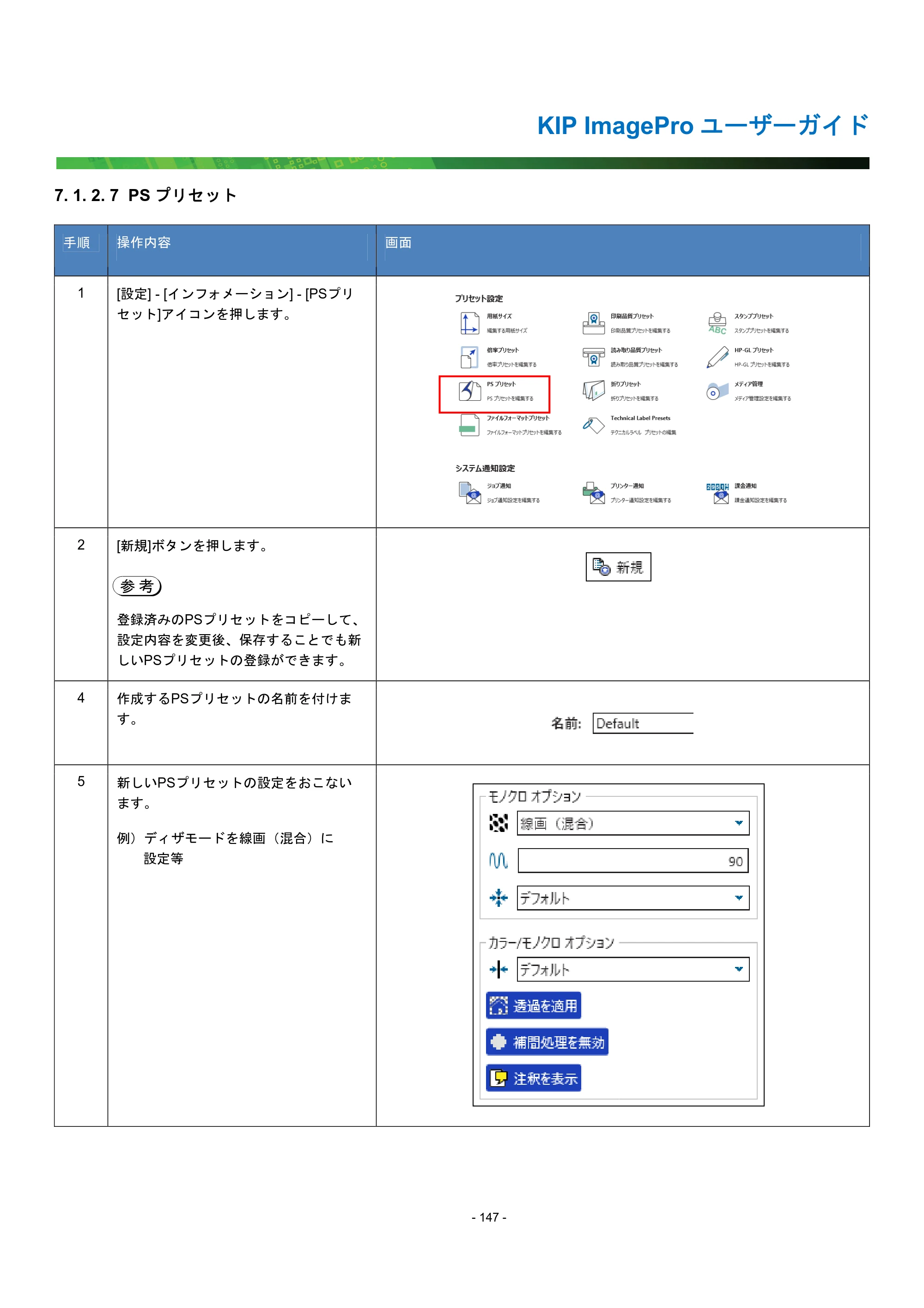Click the システム通知設定 heading

(x=485, y=468)
